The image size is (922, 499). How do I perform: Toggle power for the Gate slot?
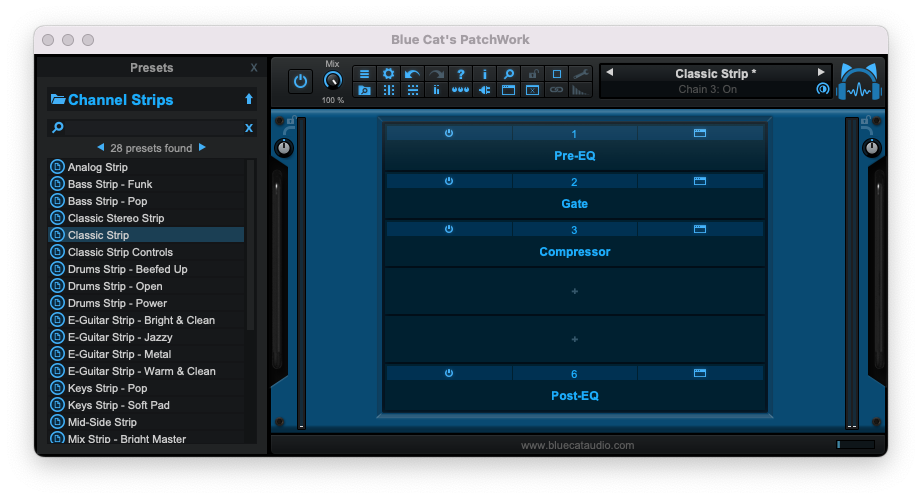pyautogui.click(x=449, y=181)
